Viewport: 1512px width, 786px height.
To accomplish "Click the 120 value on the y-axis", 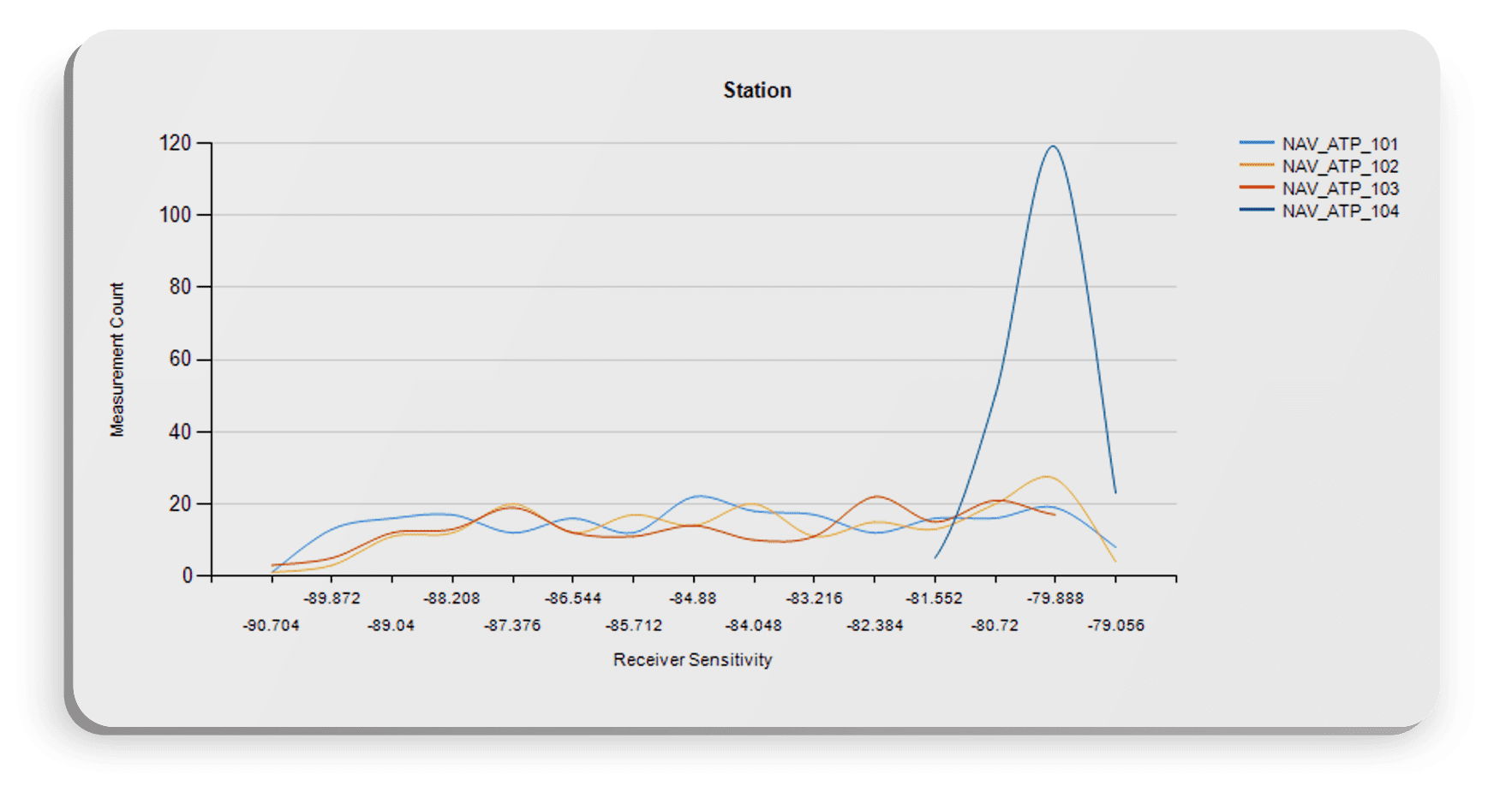I will pyautogui.click(x=176, y=143).
